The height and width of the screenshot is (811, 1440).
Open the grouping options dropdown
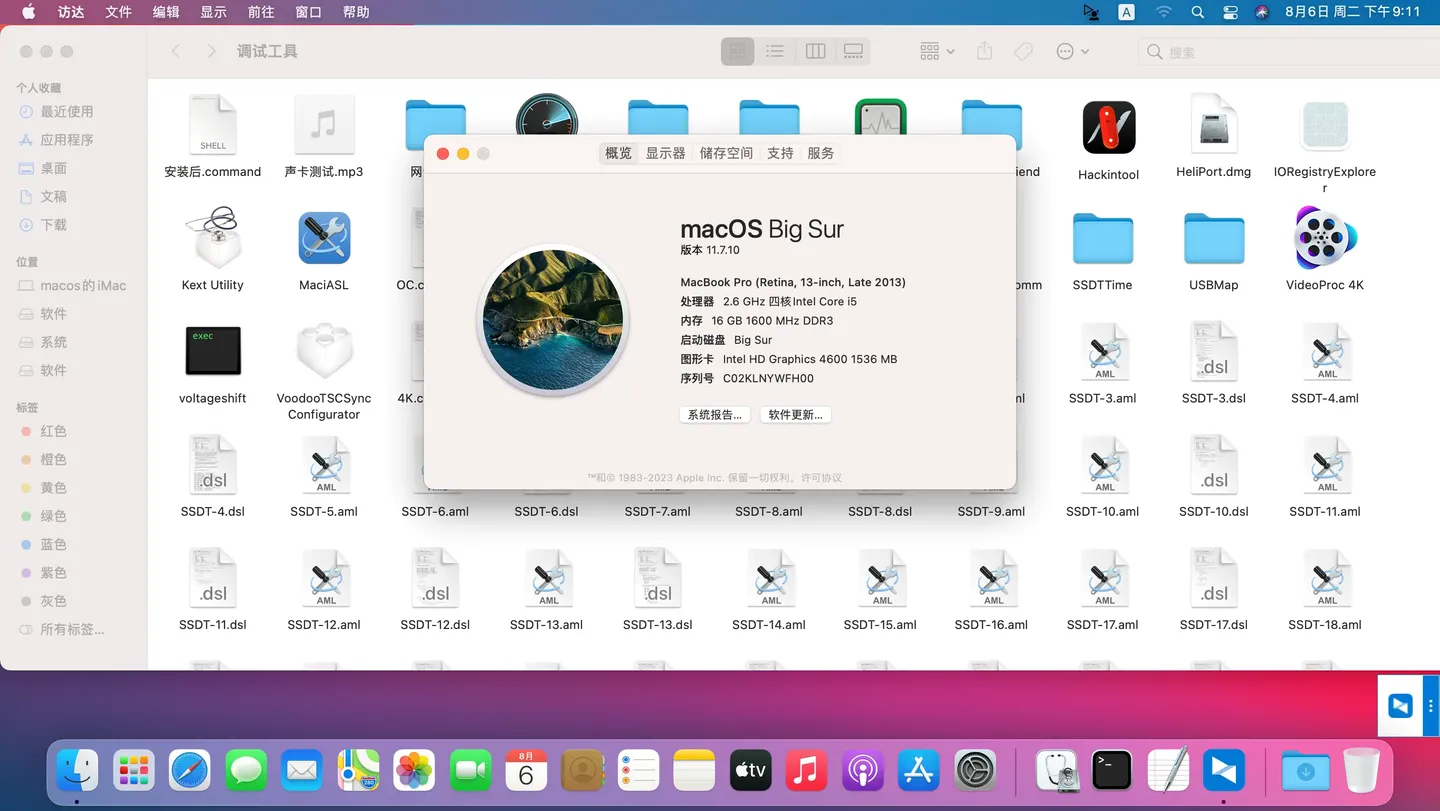coord(934,51)
